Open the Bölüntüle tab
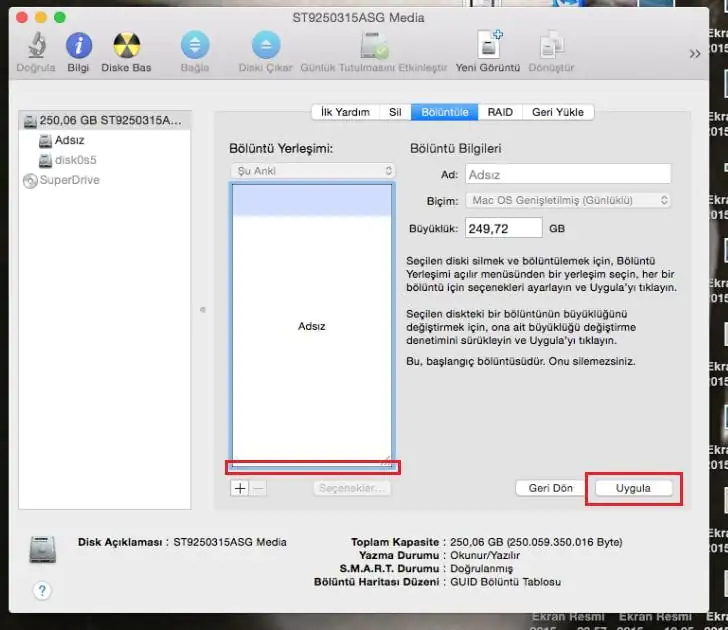Screen dimensions: 728x630 coord(444,112)
